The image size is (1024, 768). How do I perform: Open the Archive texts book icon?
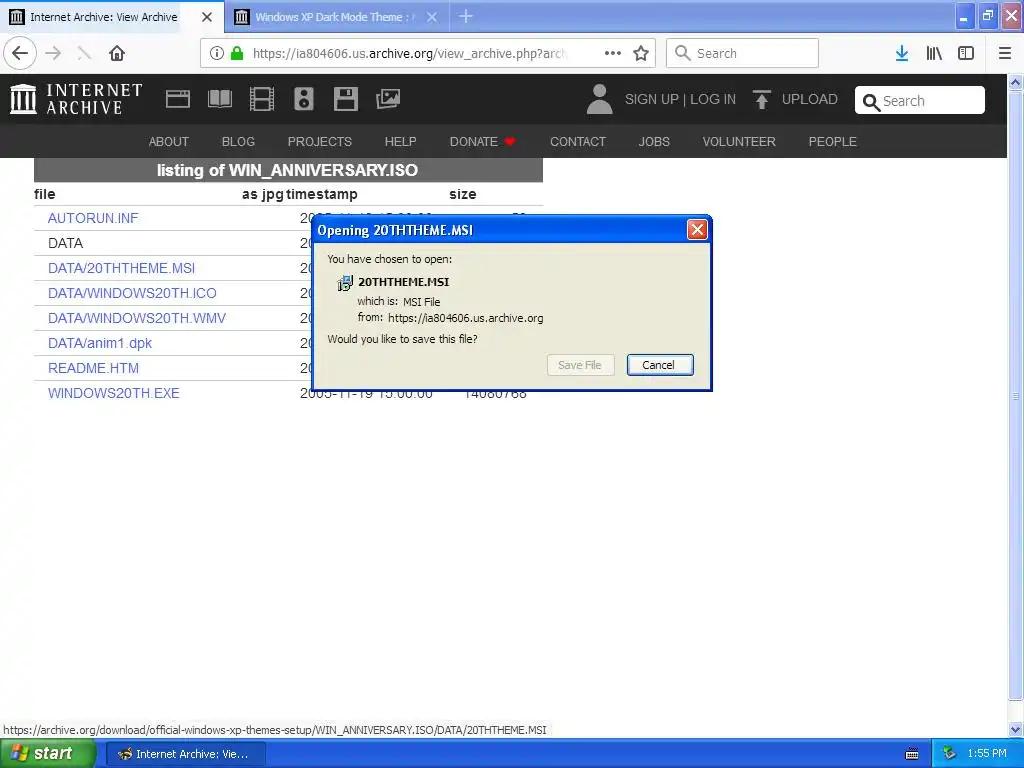(x=219, y=99)
